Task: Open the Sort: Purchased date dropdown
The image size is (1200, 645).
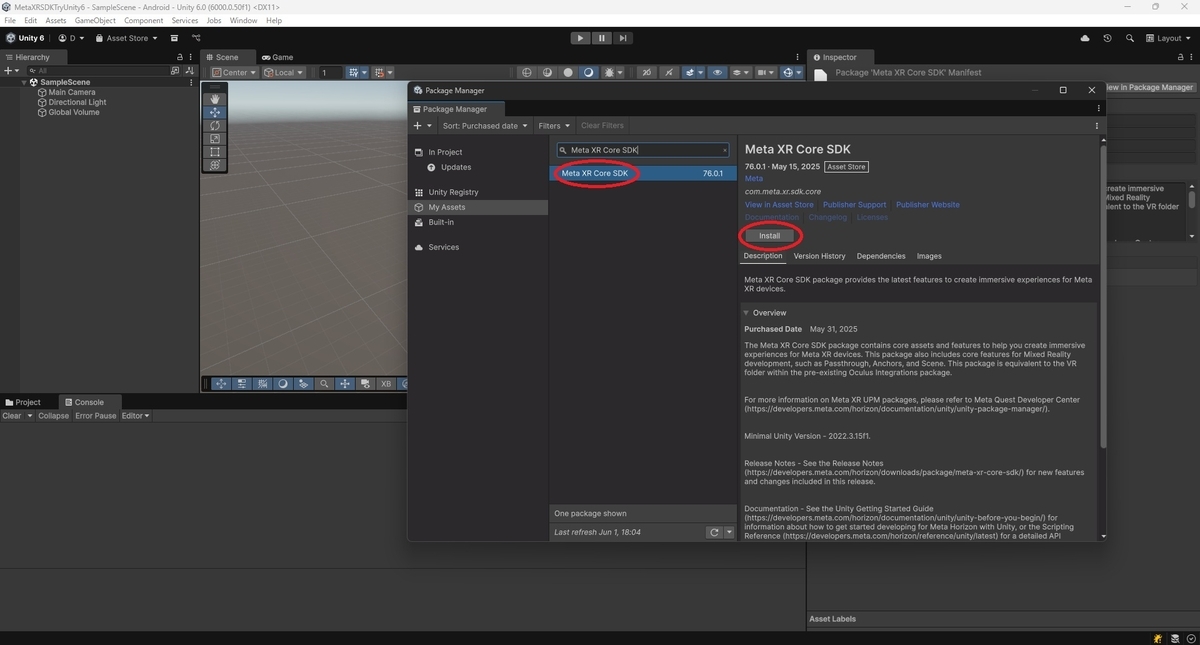Action: click(x=483, y=126)
